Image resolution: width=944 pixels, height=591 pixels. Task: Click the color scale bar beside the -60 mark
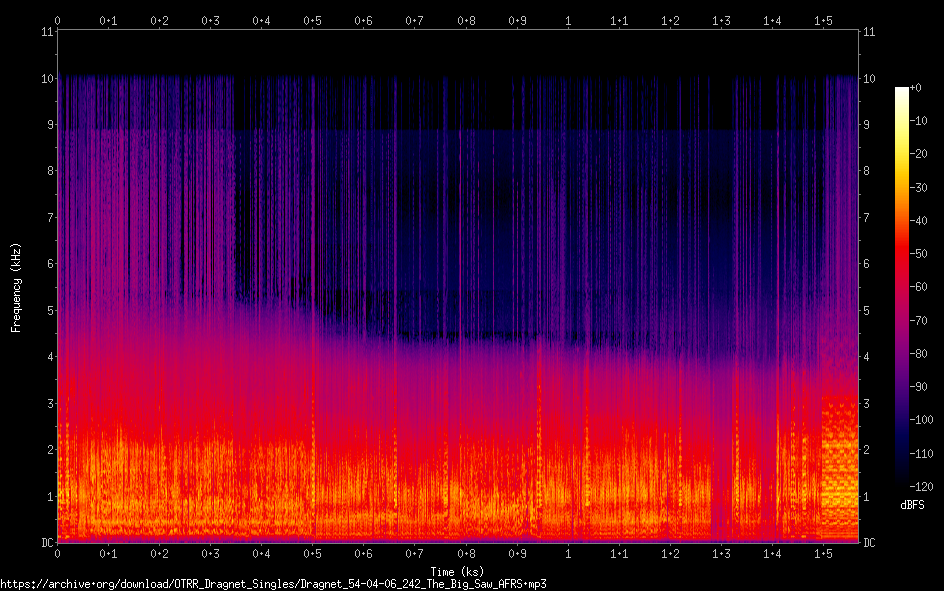(902, 287)
